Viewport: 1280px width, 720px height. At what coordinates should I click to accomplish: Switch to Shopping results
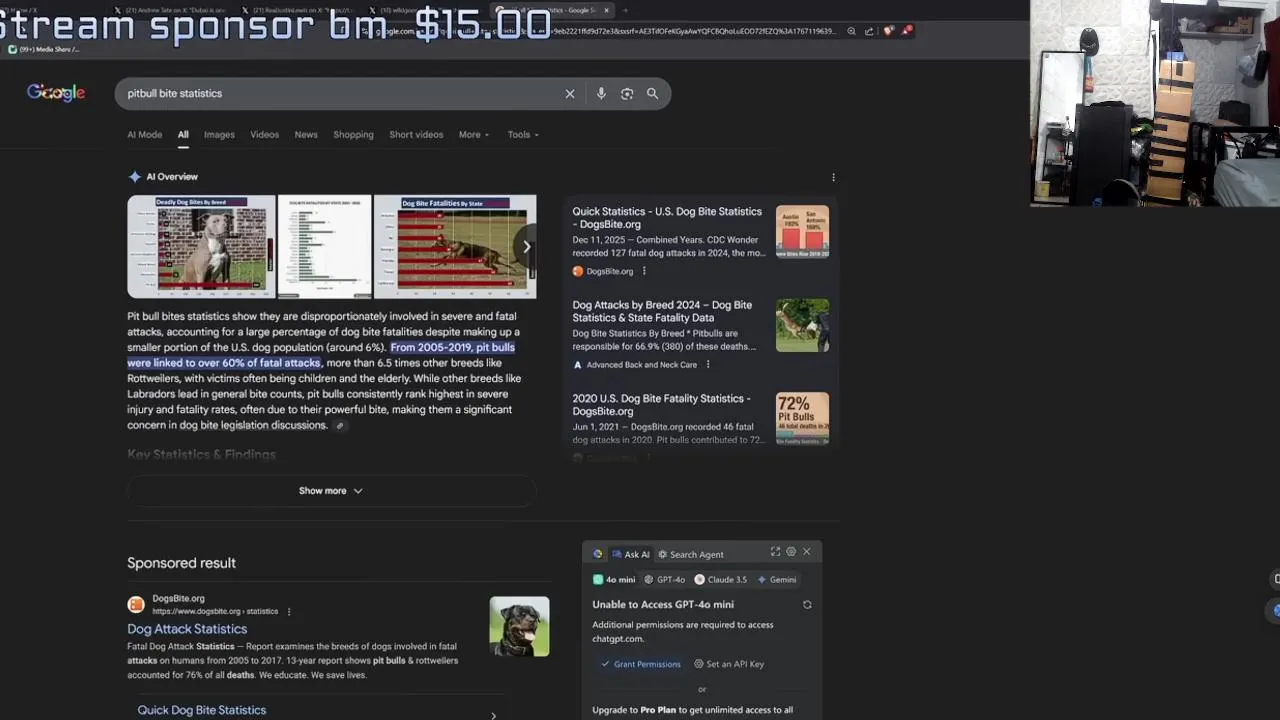(353, 135)
